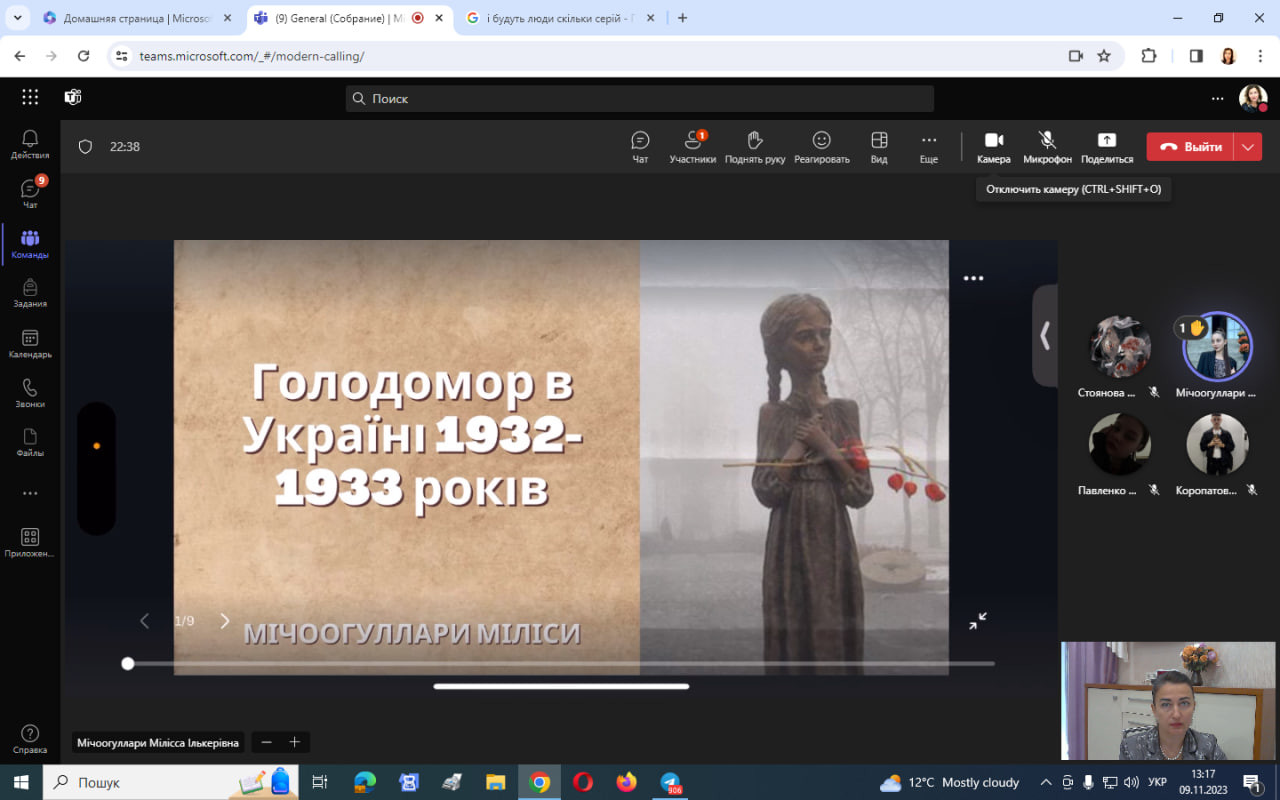Open Chat (Чат) in the Teams left sidebar
1280x800 pixels.
[x=30, y=194]
